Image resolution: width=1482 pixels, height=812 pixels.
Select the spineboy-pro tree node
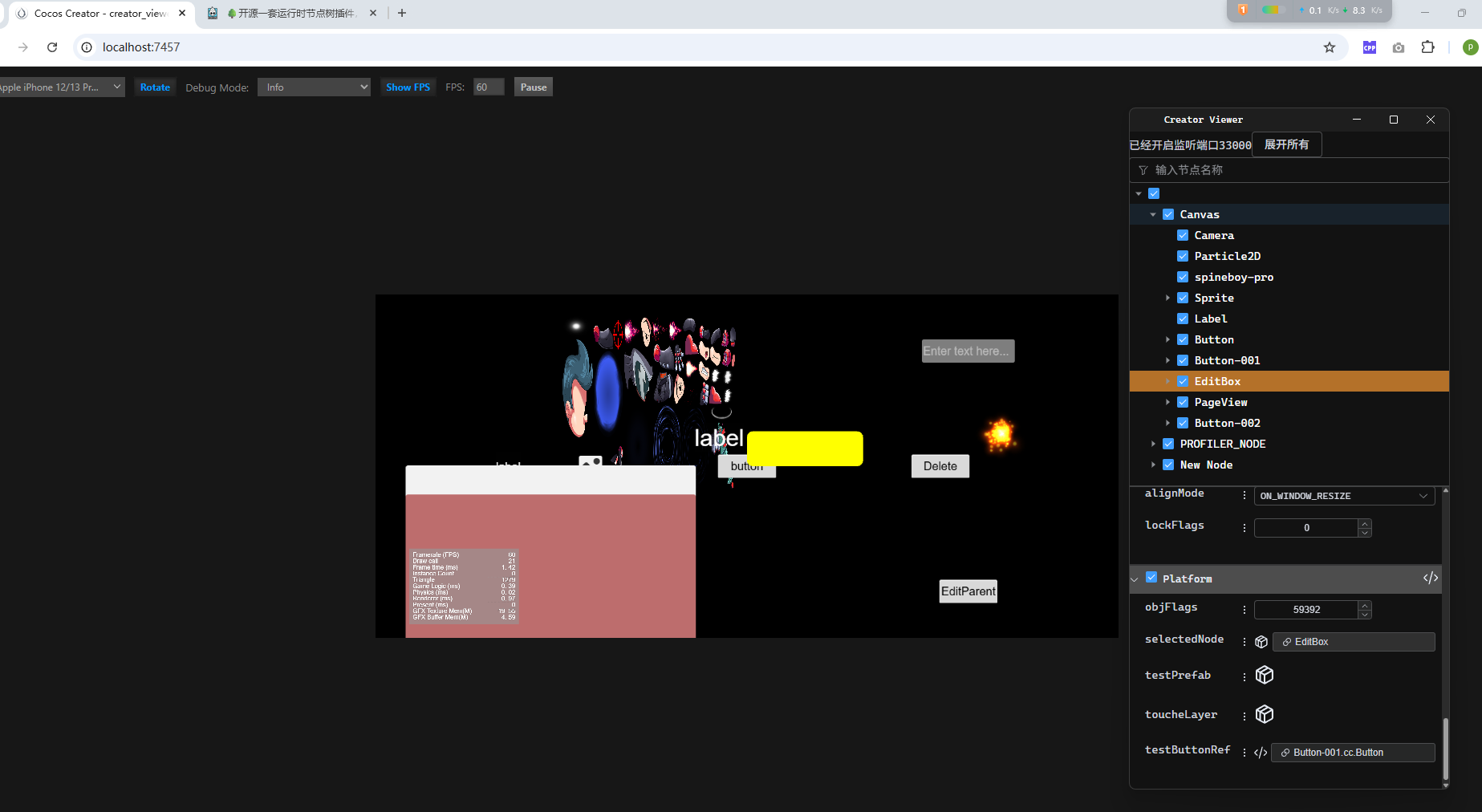(x=1234, y=277)
